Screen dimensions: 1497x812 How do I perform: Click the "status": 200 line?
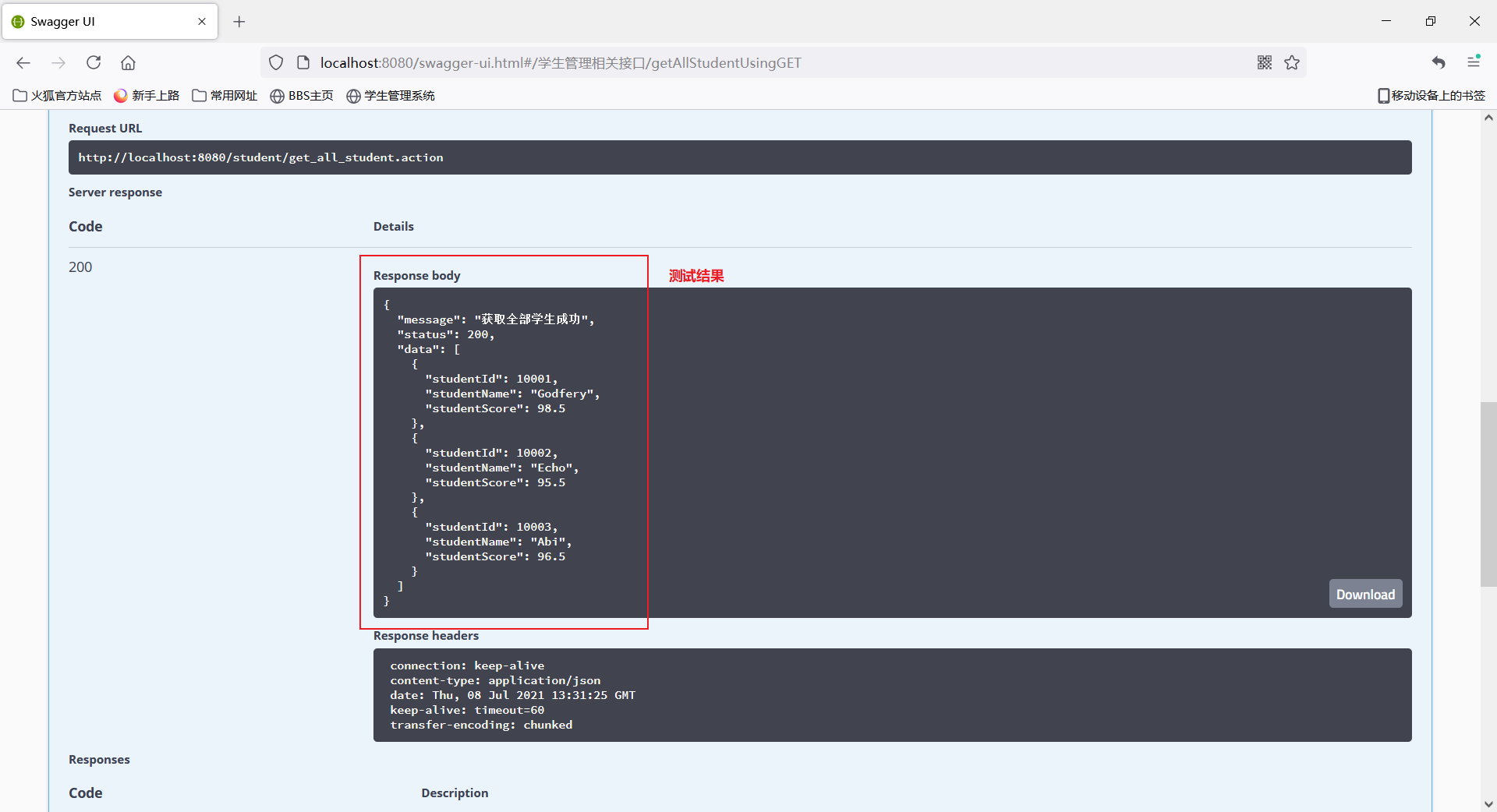446,335
